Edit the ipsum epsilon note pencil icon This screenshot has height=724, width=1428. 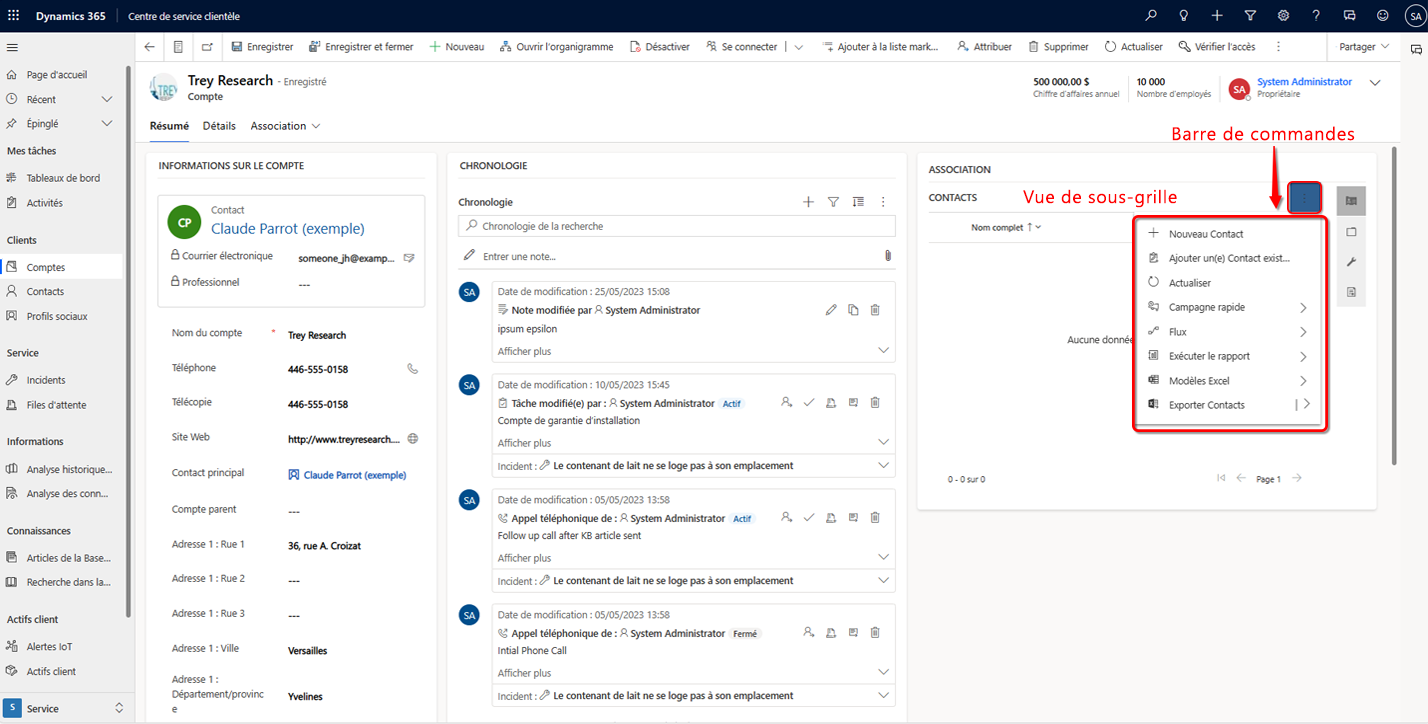pos(831,310)
